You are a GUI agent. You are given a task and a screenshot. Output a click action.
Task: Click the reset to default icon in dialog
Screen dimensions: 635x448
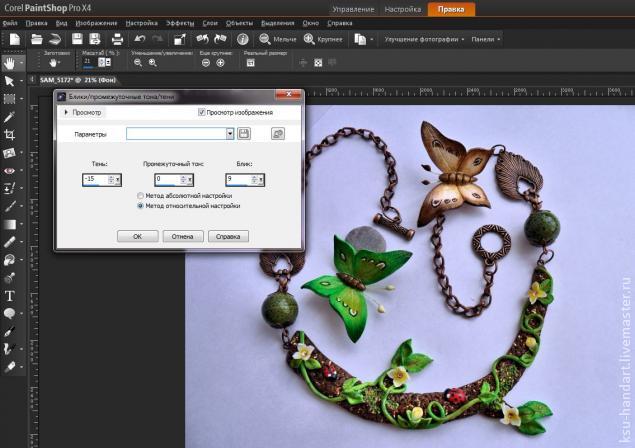point(278,133)
